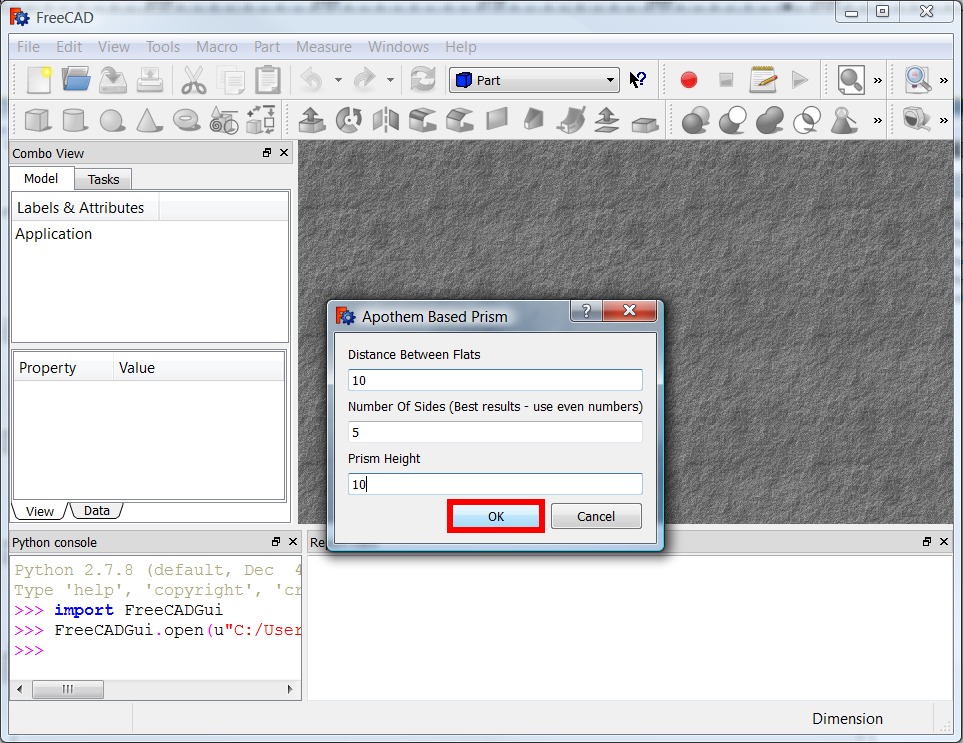Select the View property tab
This screenshot has width=963, height=743.
pyautogui.click(x=39, y=511)
